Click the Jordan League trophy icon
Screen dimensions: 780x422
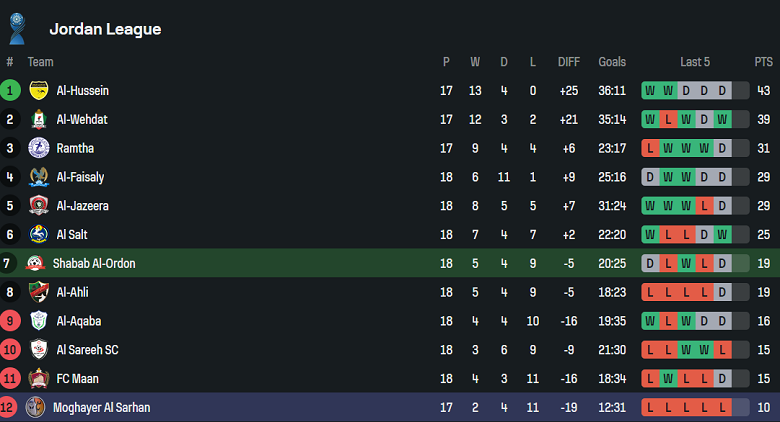click(17, 27)
